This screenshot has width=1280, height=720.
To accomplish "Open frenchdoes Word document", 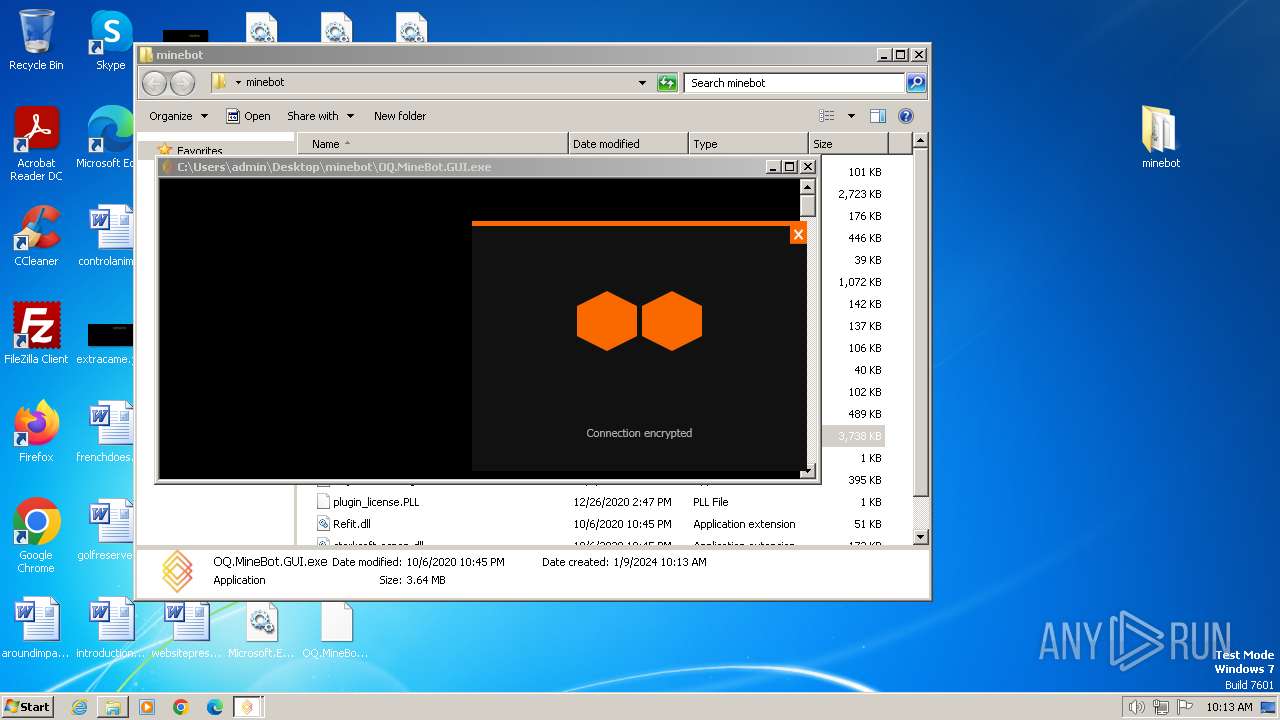I will coord(108,432).
